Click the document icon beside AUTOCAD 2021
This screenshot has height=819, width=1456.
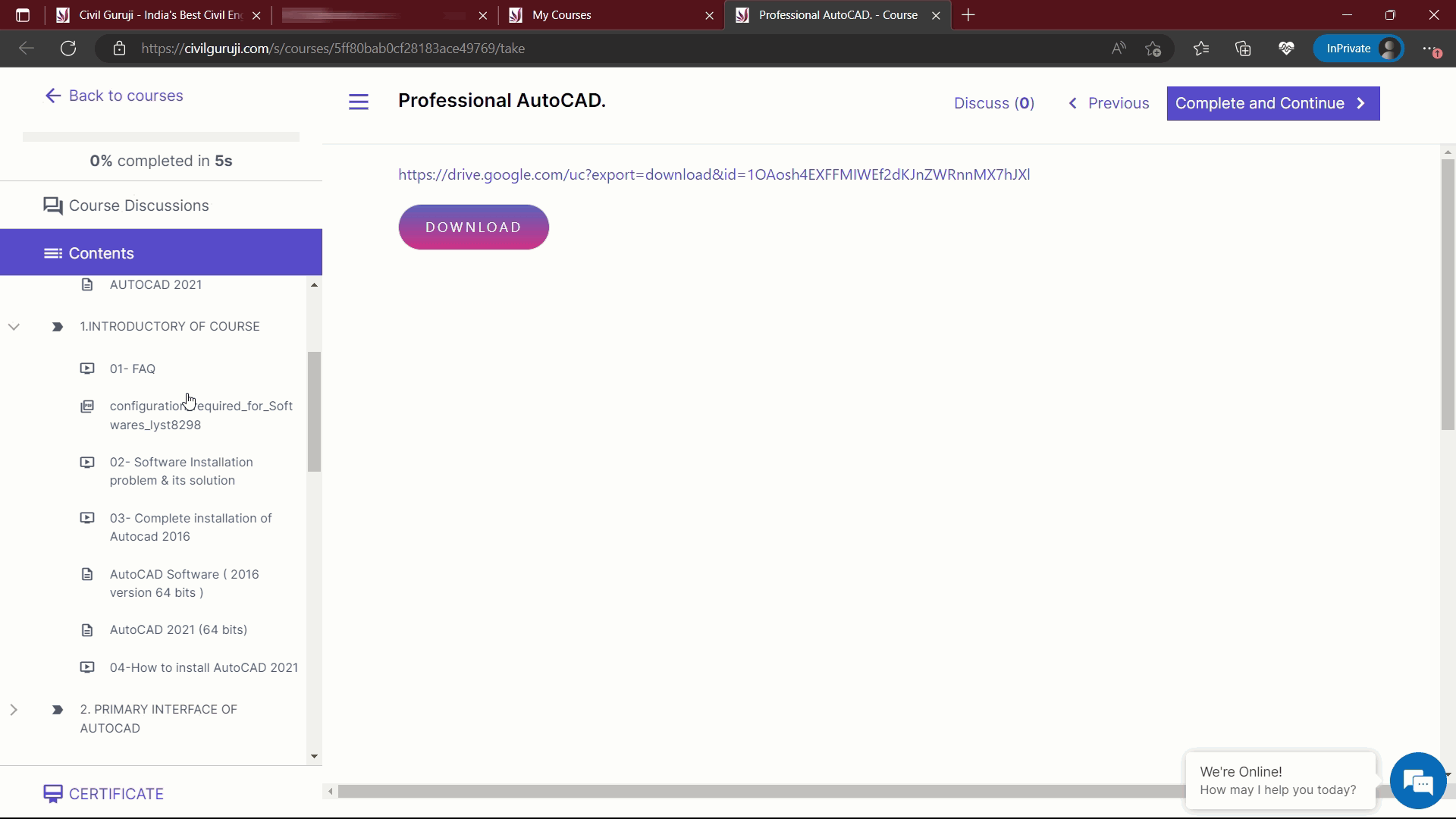87,284
